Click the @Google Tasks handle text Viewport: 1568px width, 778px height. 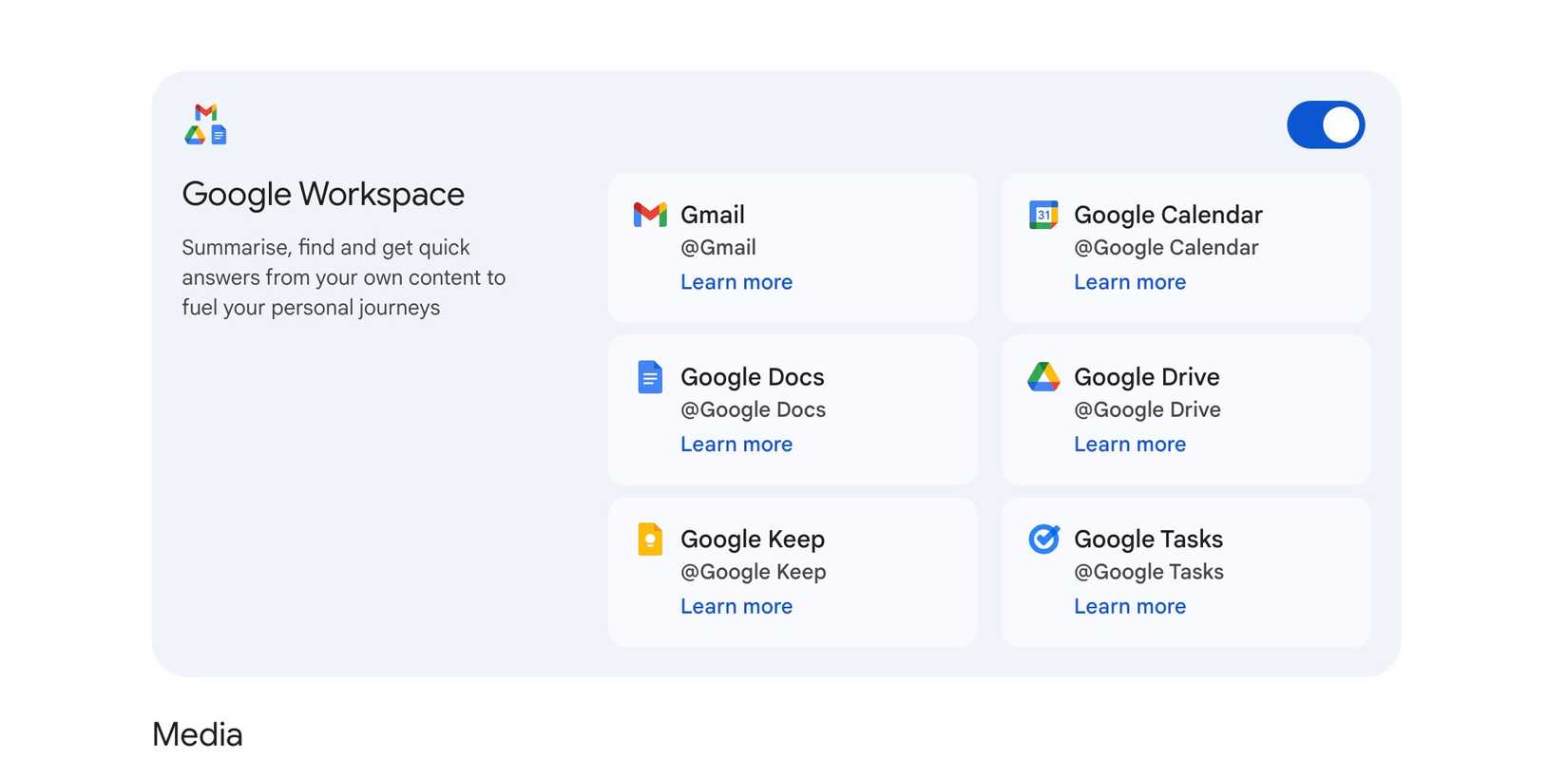[x=1149, y=572]
